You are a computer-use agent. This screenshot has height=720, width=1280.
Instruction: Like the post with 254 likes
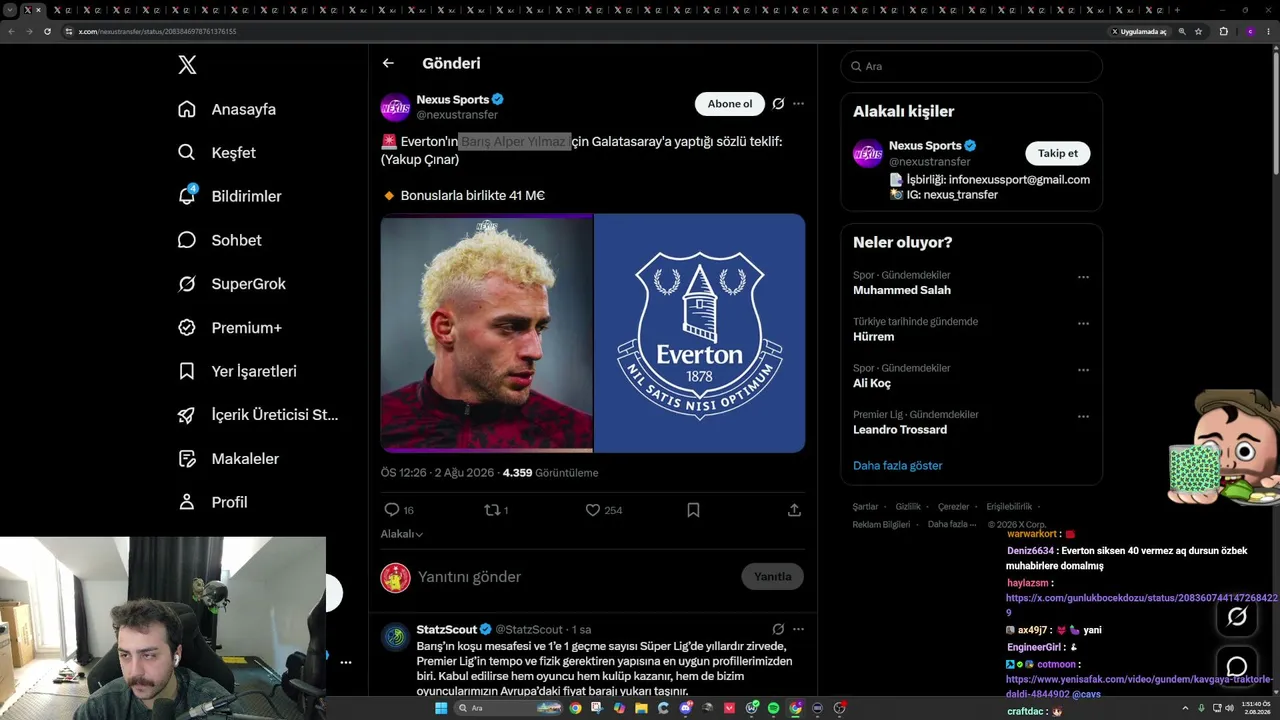pos(592,510)
